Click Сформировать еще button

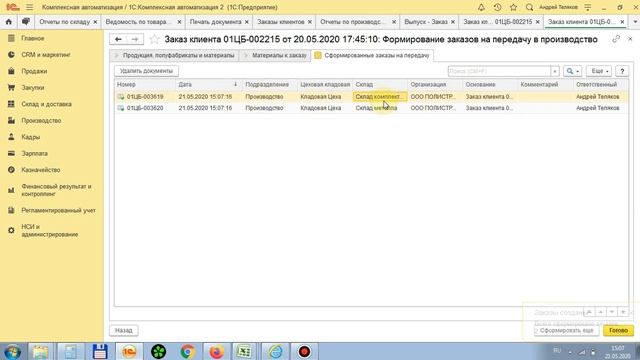tap(567, 330)
